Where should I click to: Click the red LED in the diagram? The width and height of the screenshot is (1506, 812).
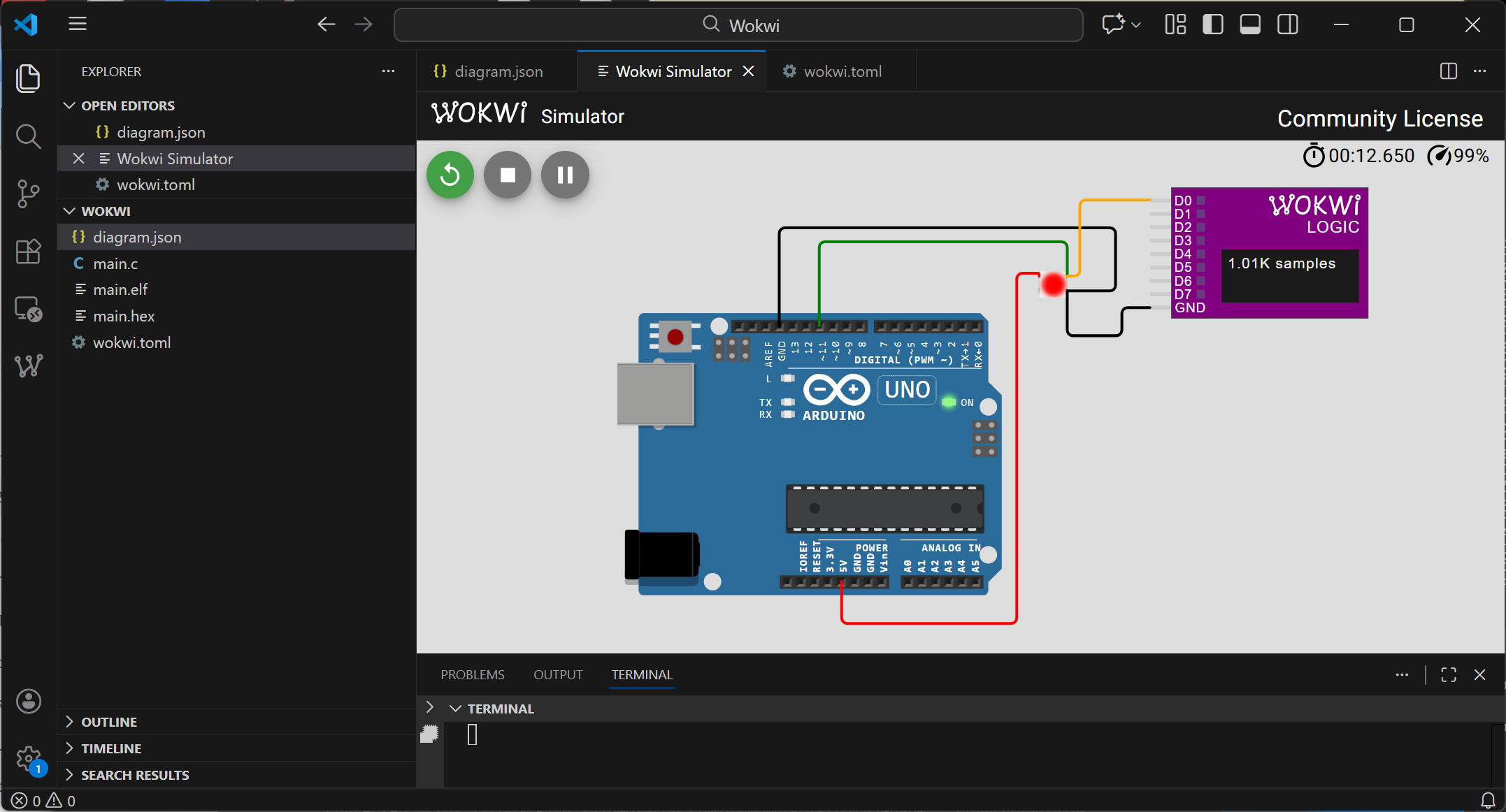click(x=1052, y=284)
